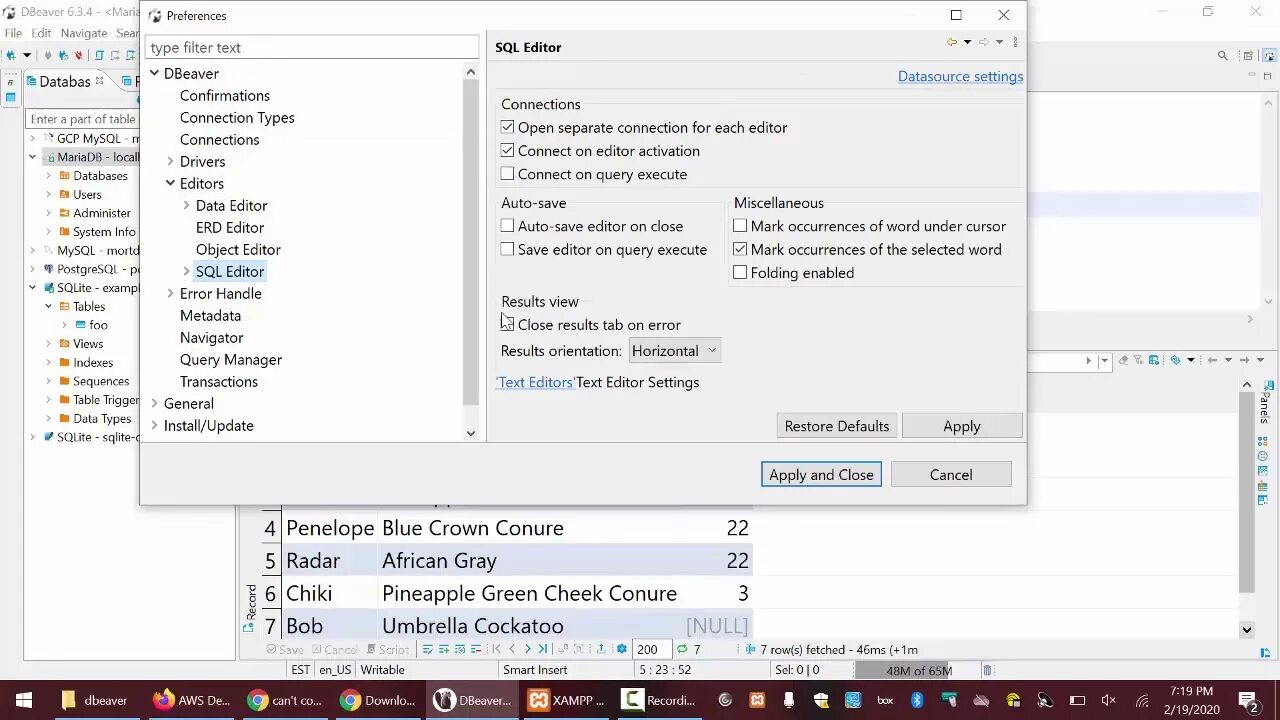Open the Navigate menu

click(84, 33)
